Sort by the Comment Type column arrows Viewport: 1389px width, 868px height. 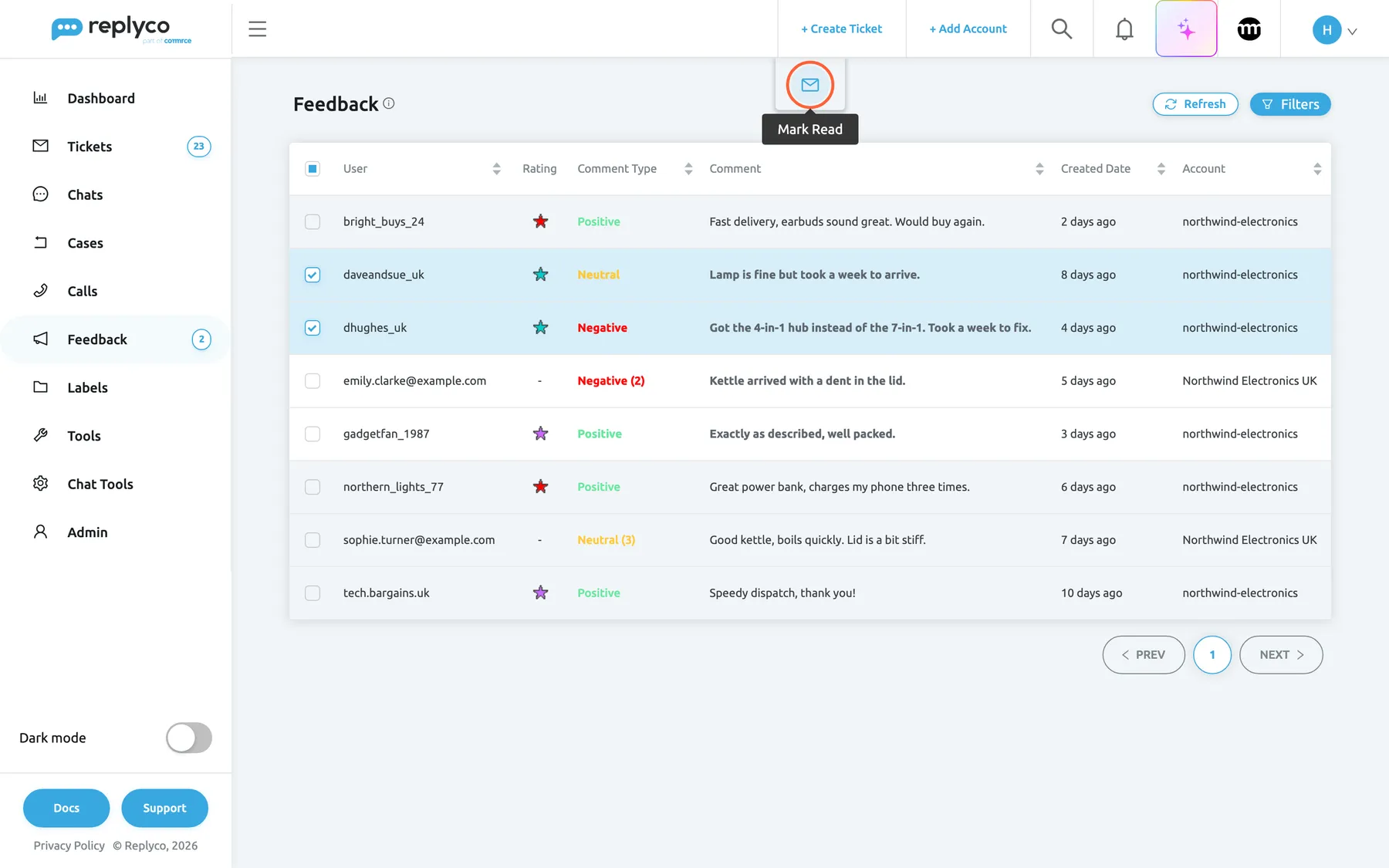pyautogui.click(x=688, y=169)
